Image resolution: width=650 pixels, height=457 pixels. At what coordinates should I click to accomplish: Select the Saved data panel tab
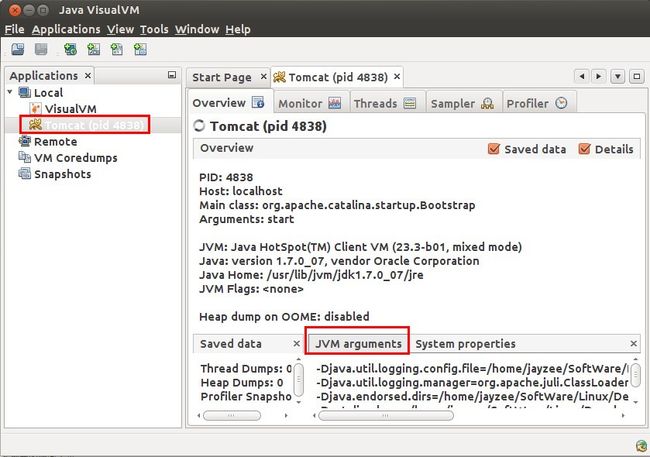(x=230, y=344)
